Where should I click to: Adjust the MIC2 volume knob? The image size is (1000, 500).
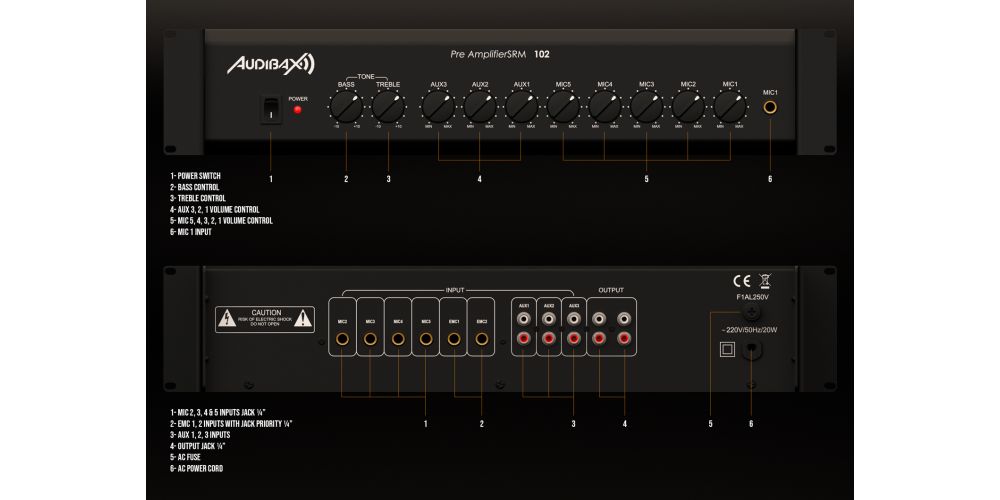[688, 107]
